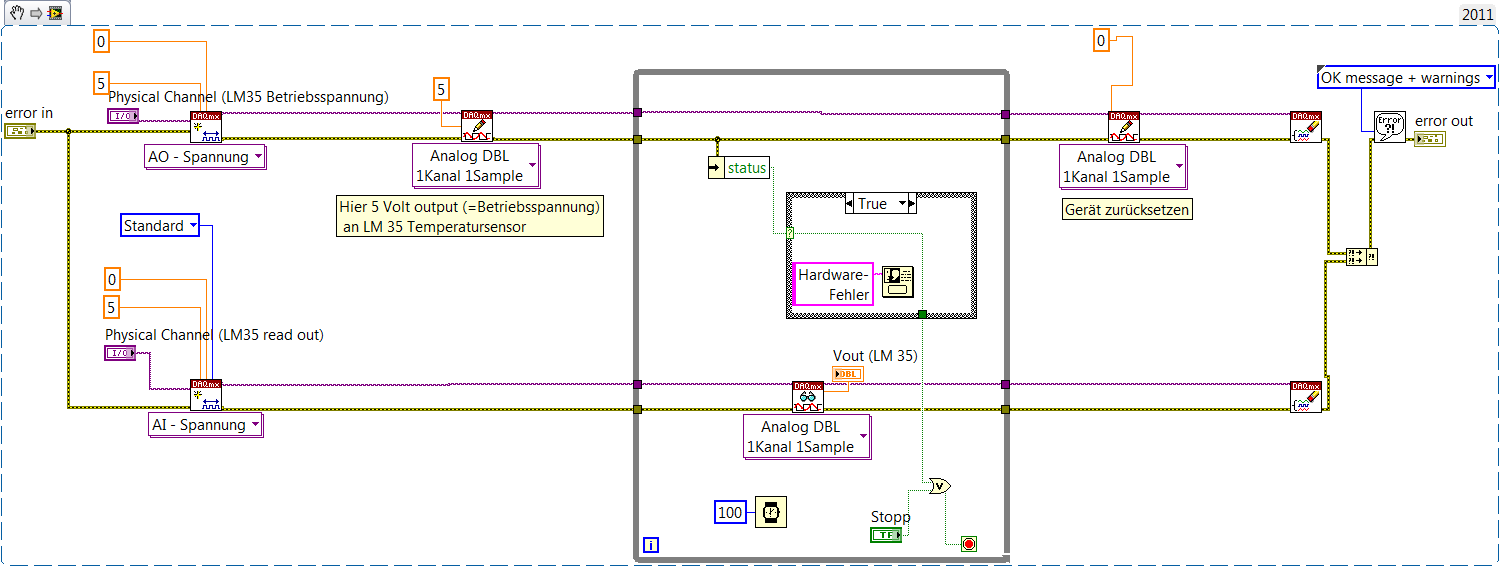Select the Merge Errors node
This screenshot has width=1500, height=567.
[1362, 257]
